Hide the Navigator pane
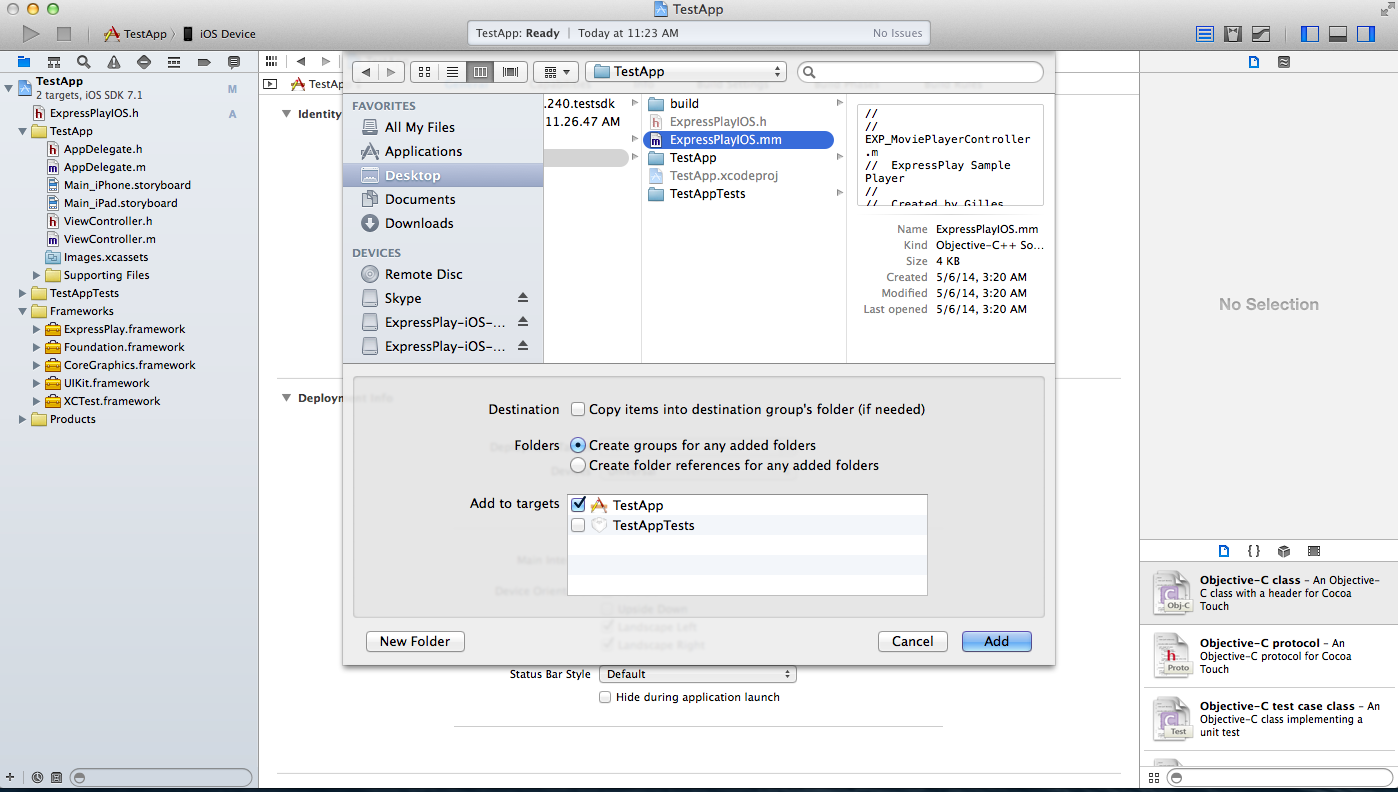Viewport: 1398px width, 792px height. pyautogui.click(x=1310, y=34)
